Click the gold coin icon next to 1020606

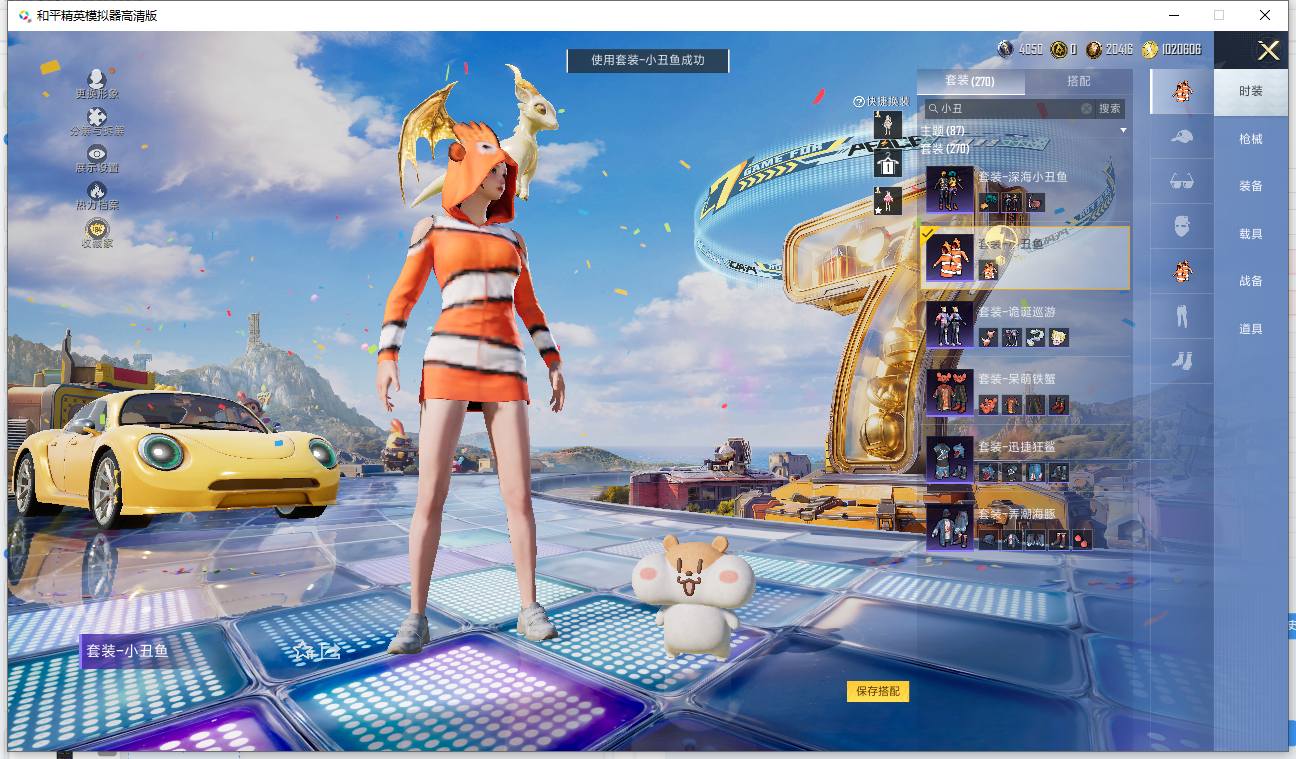point(1150,49)
